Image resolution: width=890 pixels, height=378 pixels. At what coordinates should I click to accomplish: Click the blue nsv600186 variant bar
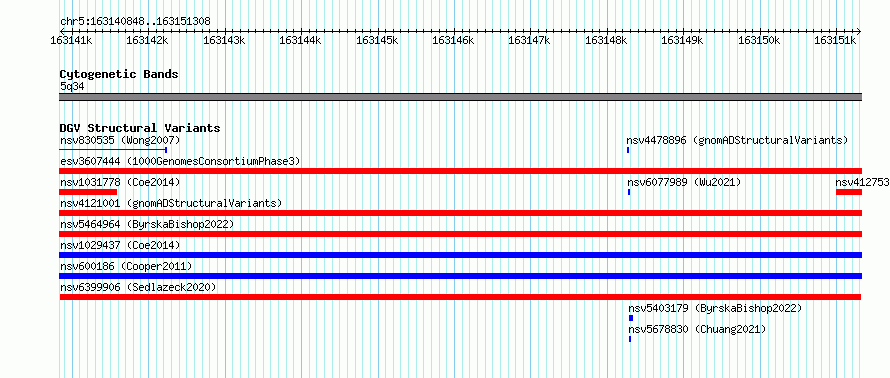point(460,276)
